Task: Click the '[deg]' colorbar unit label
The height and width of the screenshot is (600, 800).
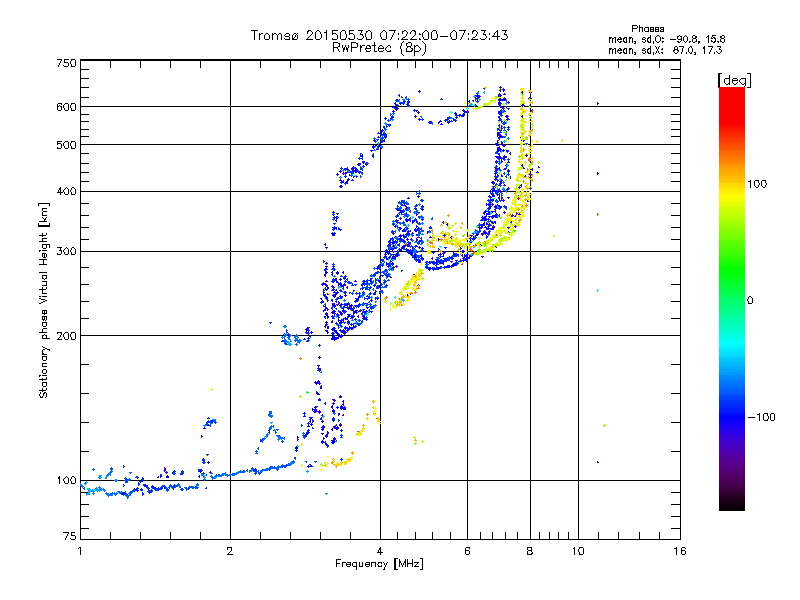Action: pyautogui.click(x=734, y=80)
